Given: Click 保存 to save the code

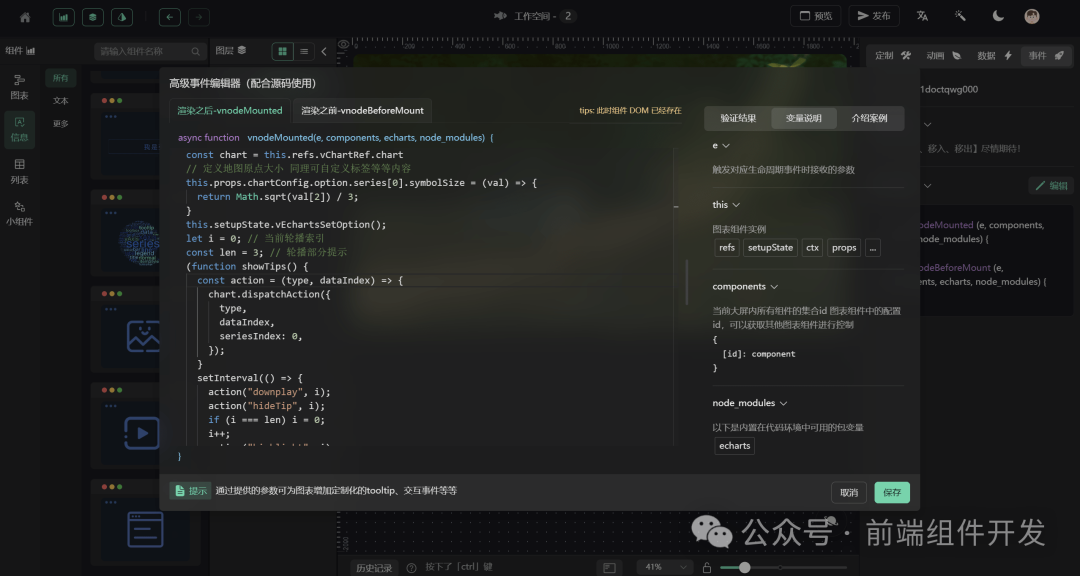Looking at the screenshot, I should 892,493.
